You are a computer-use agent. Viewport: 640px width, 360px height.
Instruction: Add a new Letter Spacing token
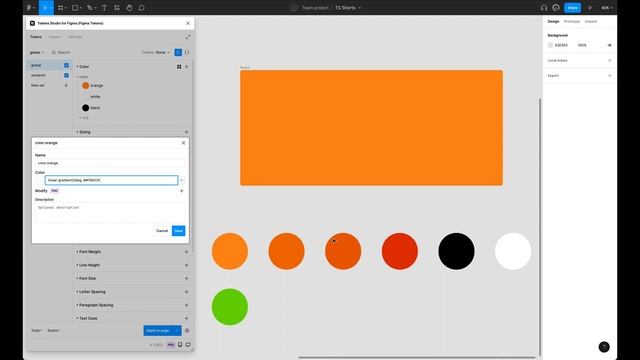(187, 292)
